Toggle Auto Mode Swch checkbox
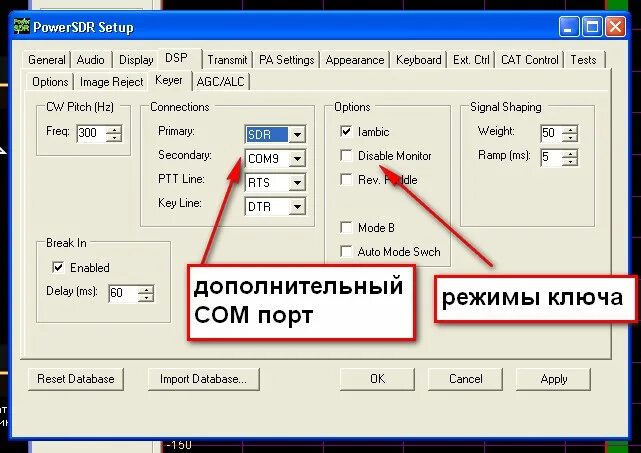This screenshot has width=641, height=453. pos(346,251)
